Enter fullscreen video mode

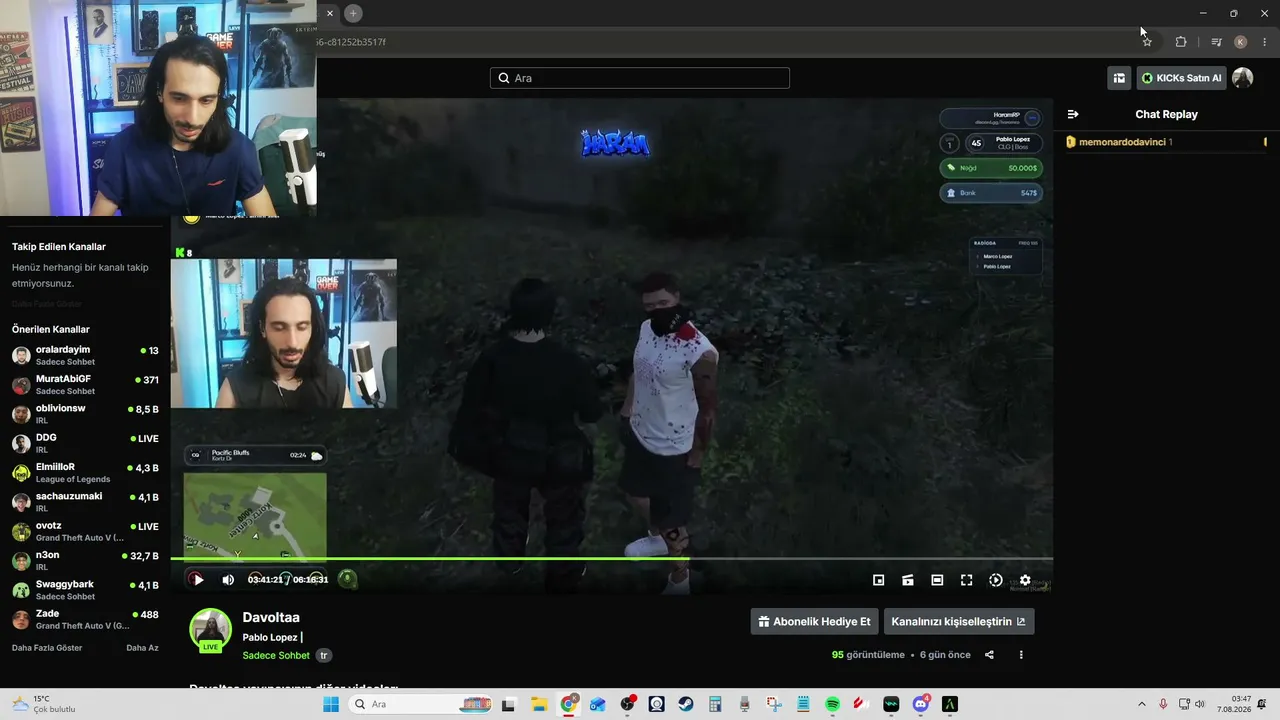[967, 580]
